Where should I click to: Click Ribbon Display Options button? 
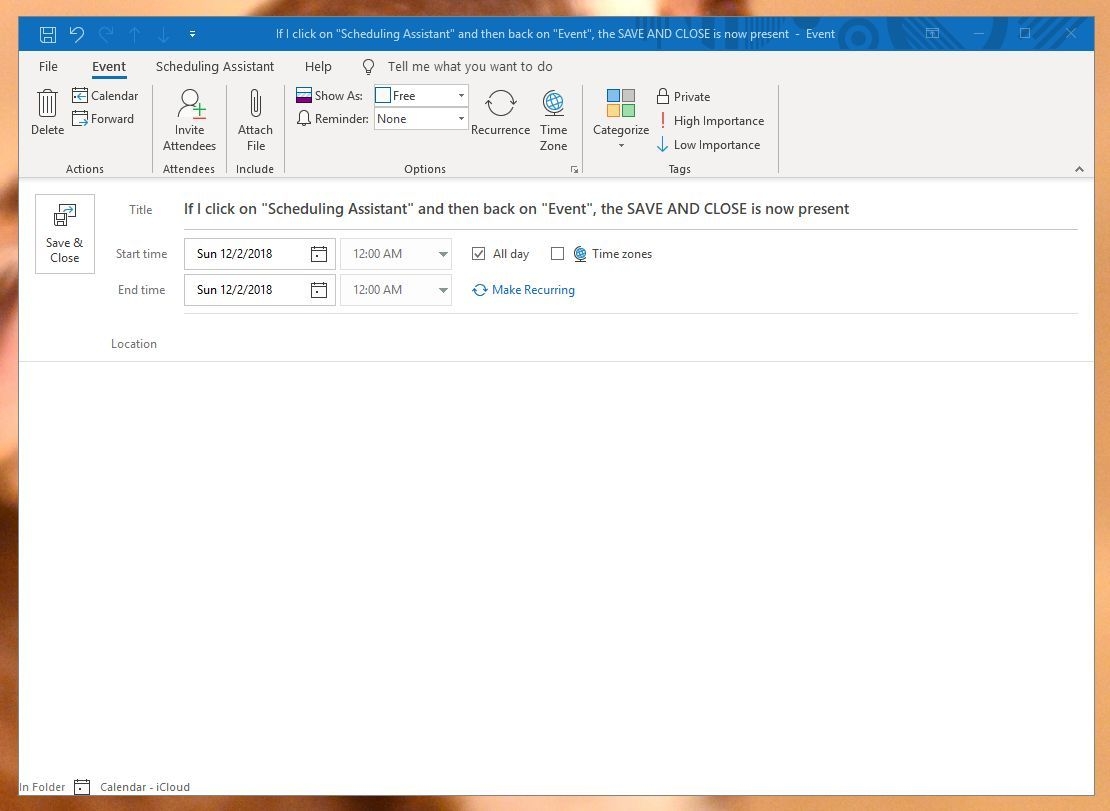[932, 33]
